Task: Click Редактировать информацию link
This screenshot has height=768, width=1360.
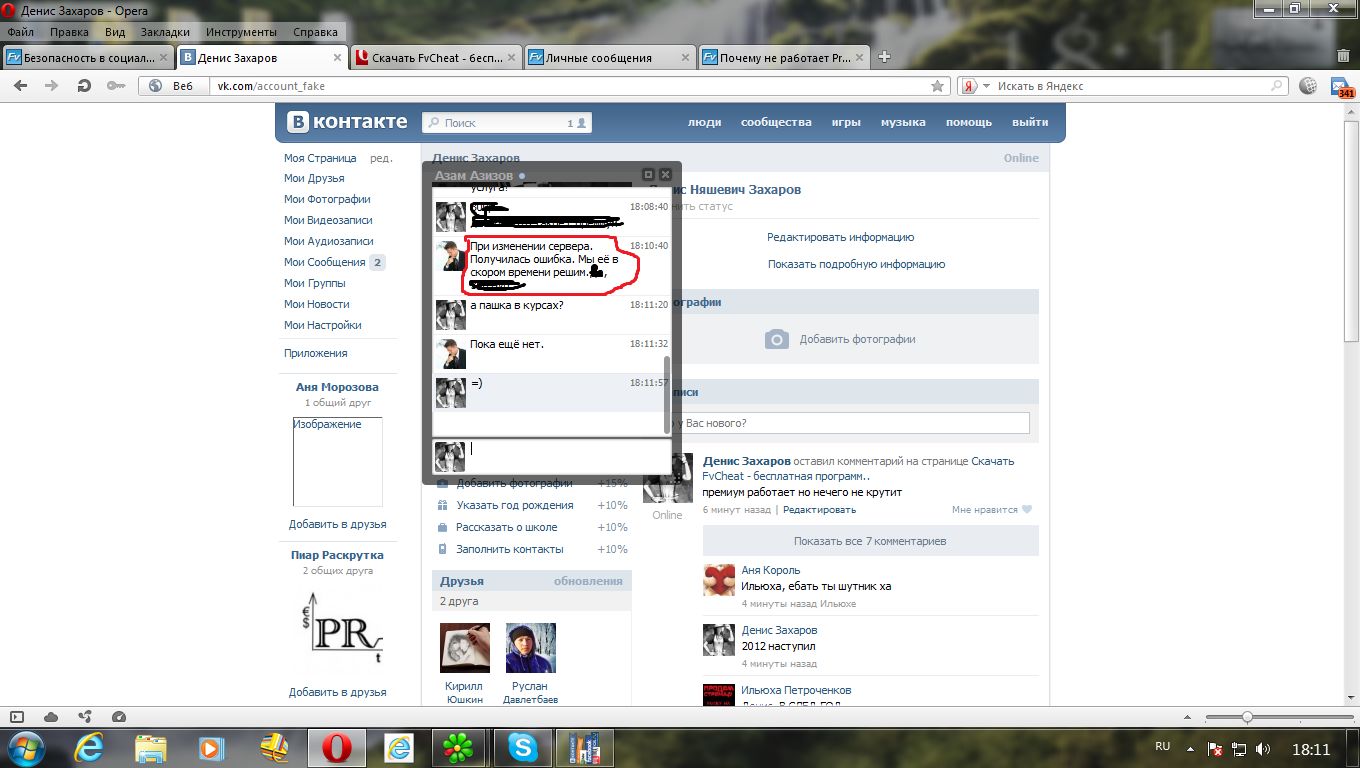Action: coord(840,237)
